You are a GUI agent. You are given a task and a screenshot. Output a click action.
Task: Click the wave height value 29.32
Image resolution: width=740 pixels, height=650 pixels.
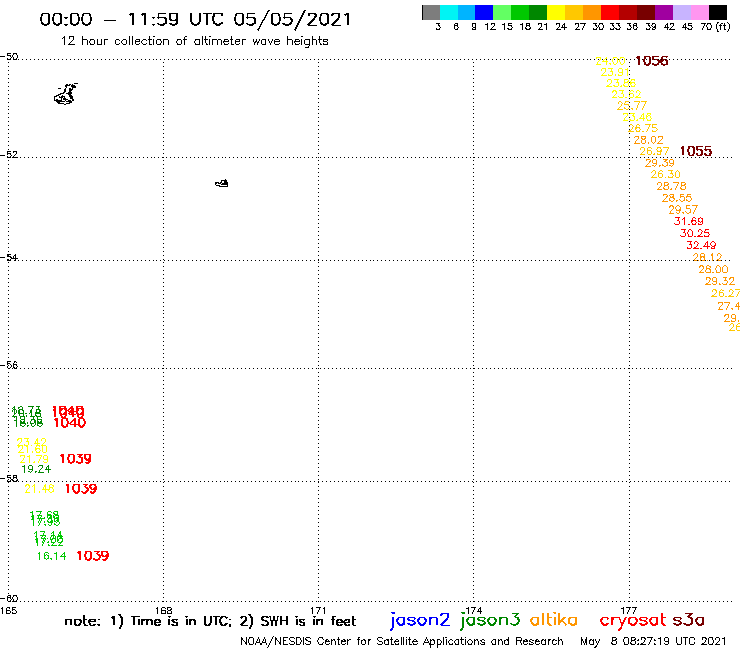click(x=720, y=281)
